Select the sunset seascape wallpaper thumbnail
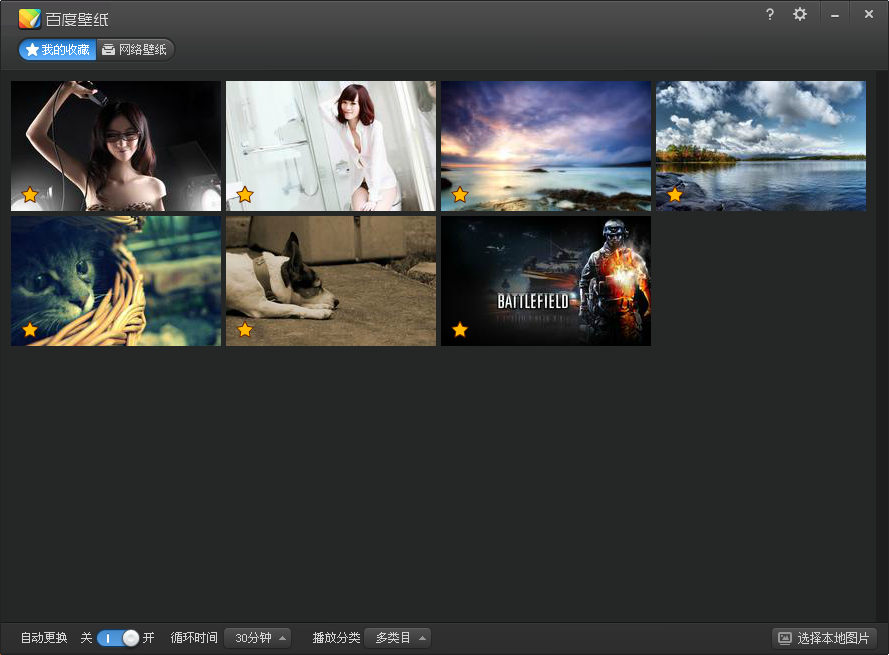This screenshot has height=655, width=889. (546, 146)
